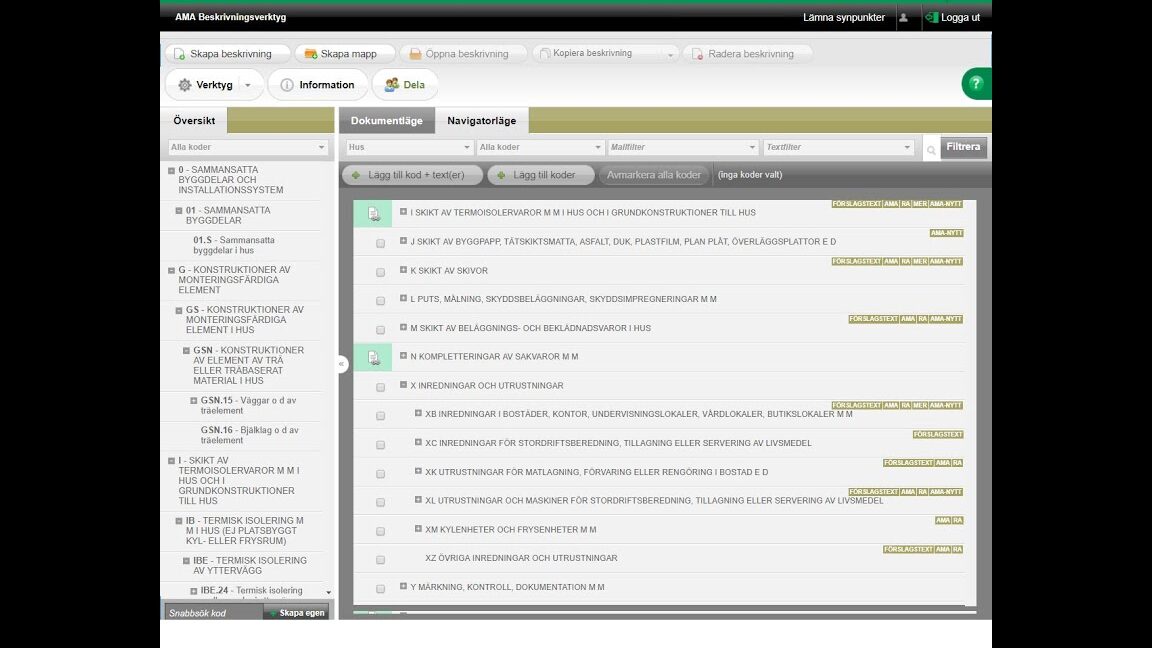
Task: Open document icon for row N KOMPLETTERINGAR
Action: (373, 357)
